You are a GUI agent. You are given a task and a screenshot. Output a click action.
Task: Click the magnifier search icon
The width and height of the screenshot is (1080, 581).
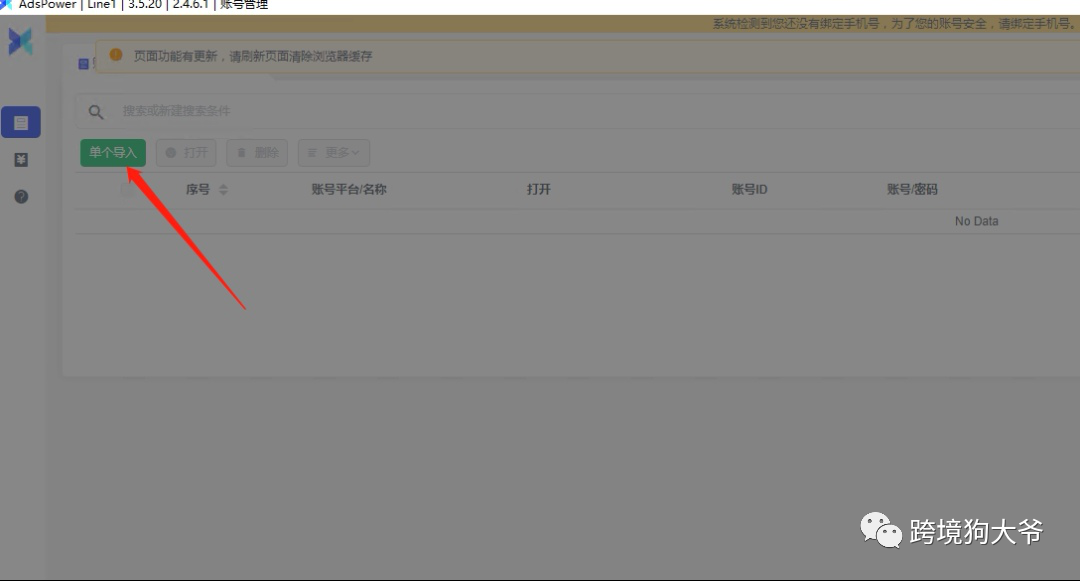96,111
